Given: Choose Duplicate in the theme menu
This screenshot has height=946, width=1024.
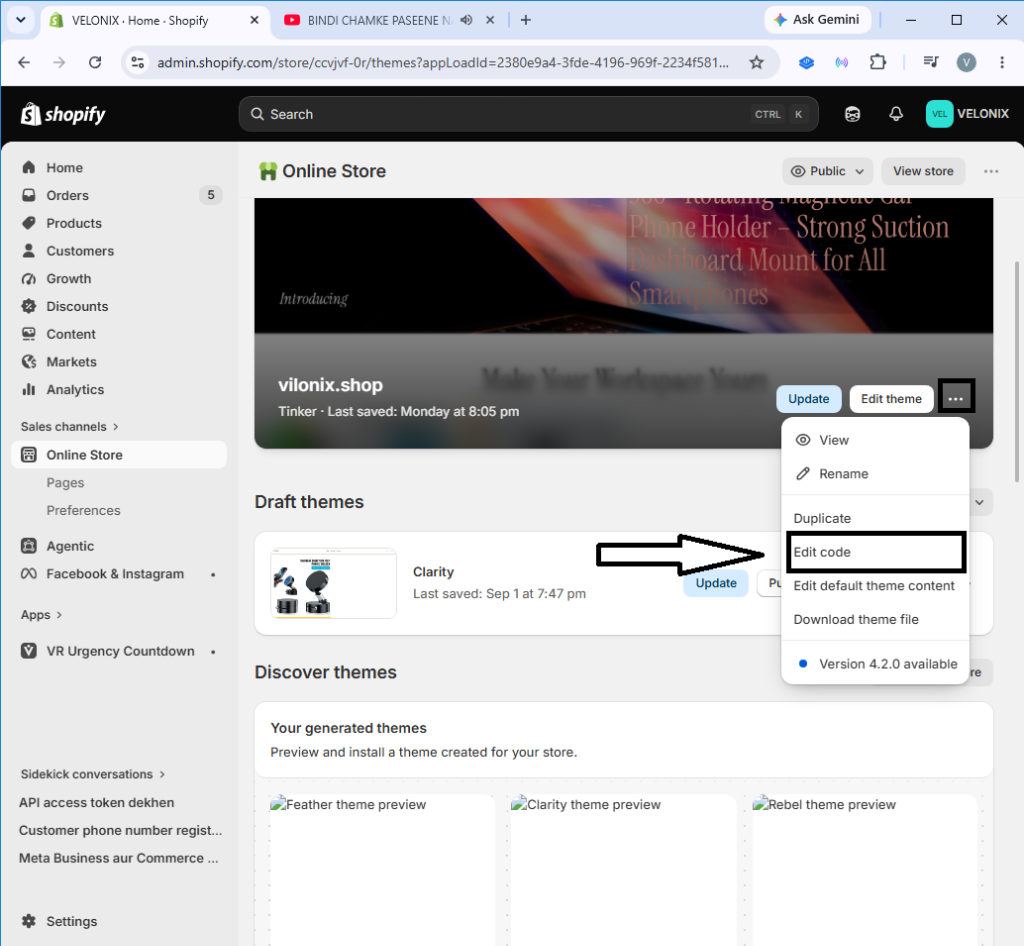Looking at the screenshot, I should tap(875, 518).
